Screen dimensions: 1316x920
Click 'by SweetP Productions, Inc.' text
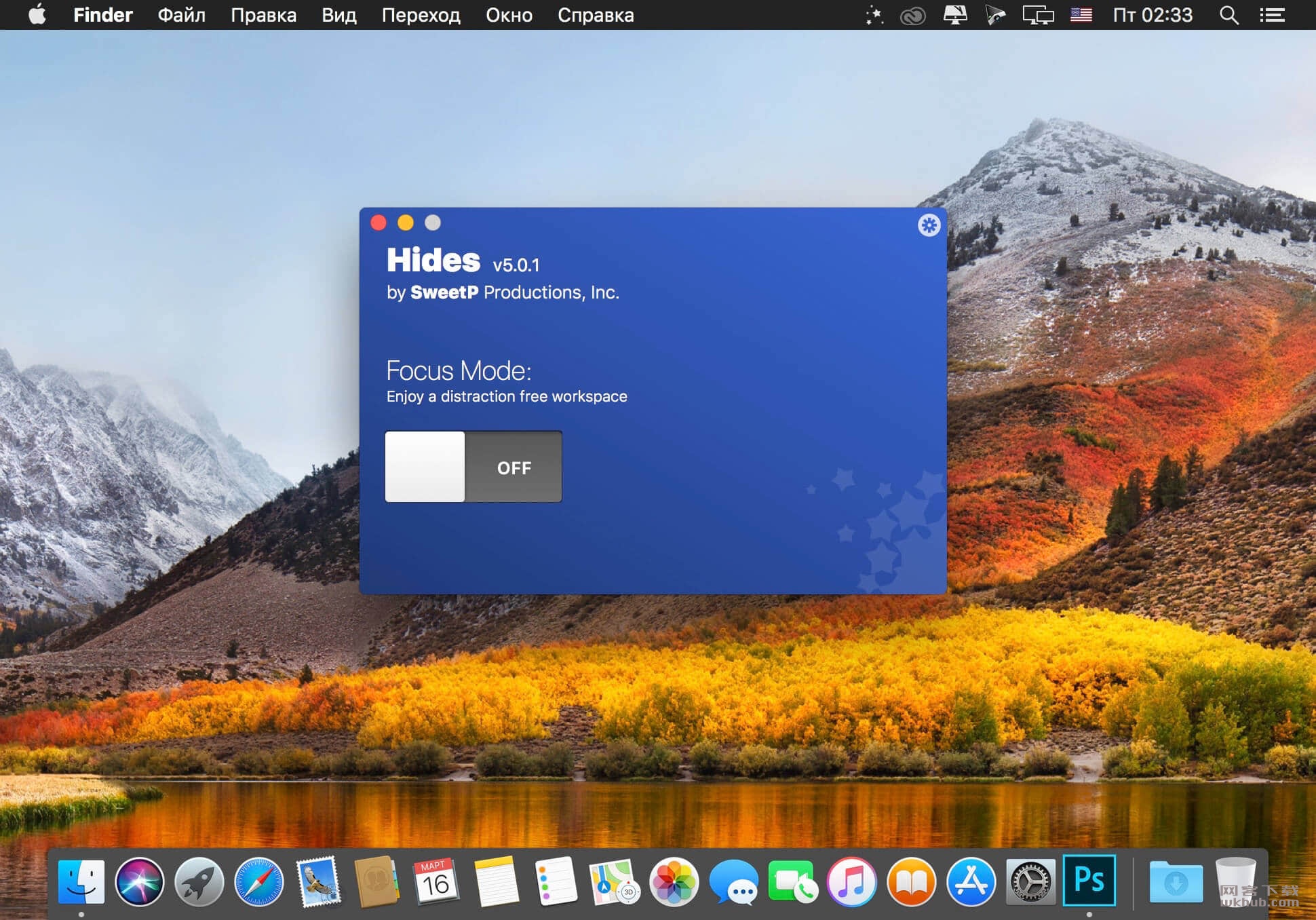pyautogui.click(x=503, y=292)
